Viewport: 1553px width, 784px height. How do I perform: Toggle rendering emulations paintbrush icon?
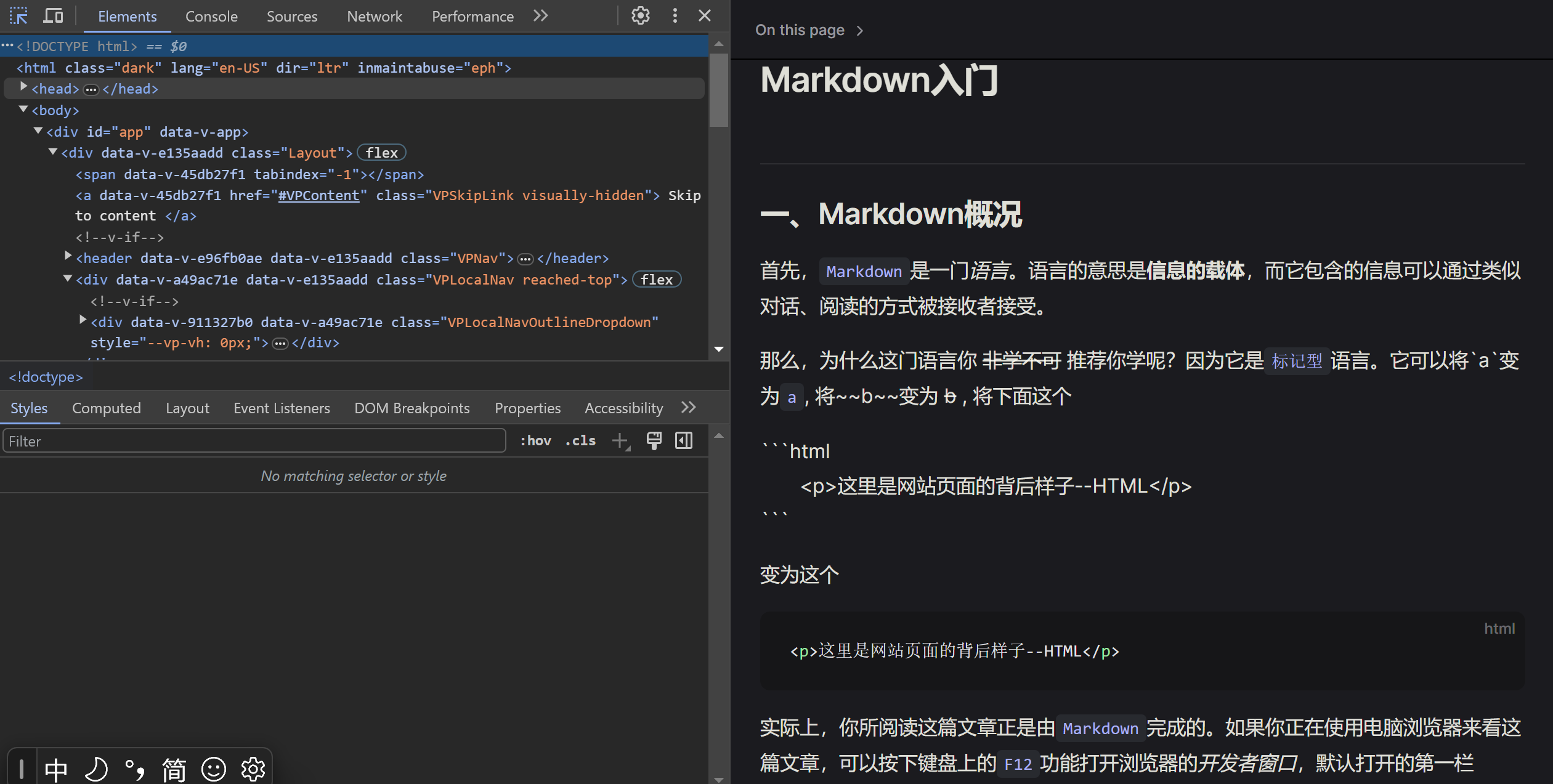[654, 441]
